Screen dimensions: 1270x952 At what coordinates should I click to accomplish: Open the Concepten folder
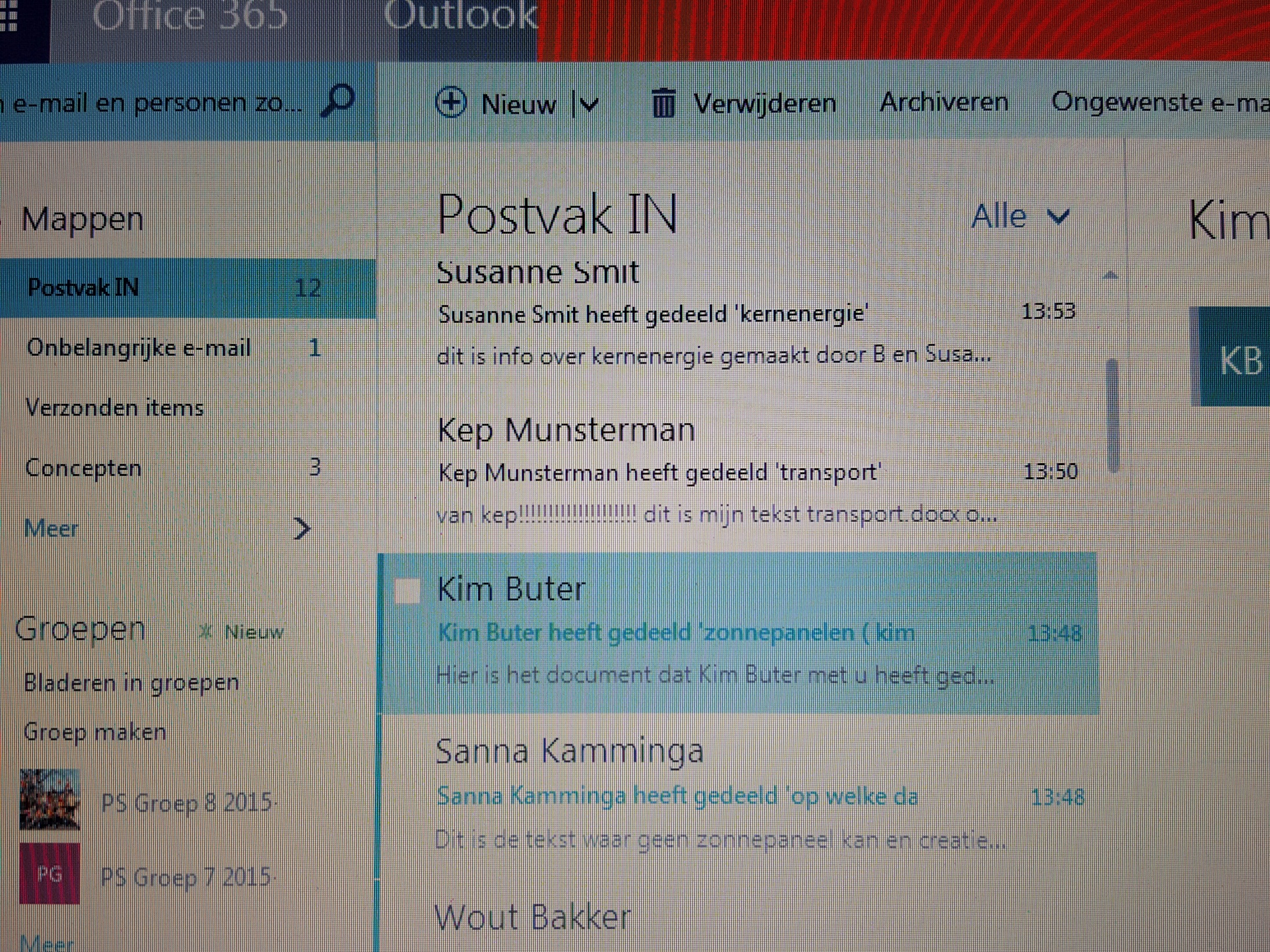pyautogui.click(x=83, y=468)
